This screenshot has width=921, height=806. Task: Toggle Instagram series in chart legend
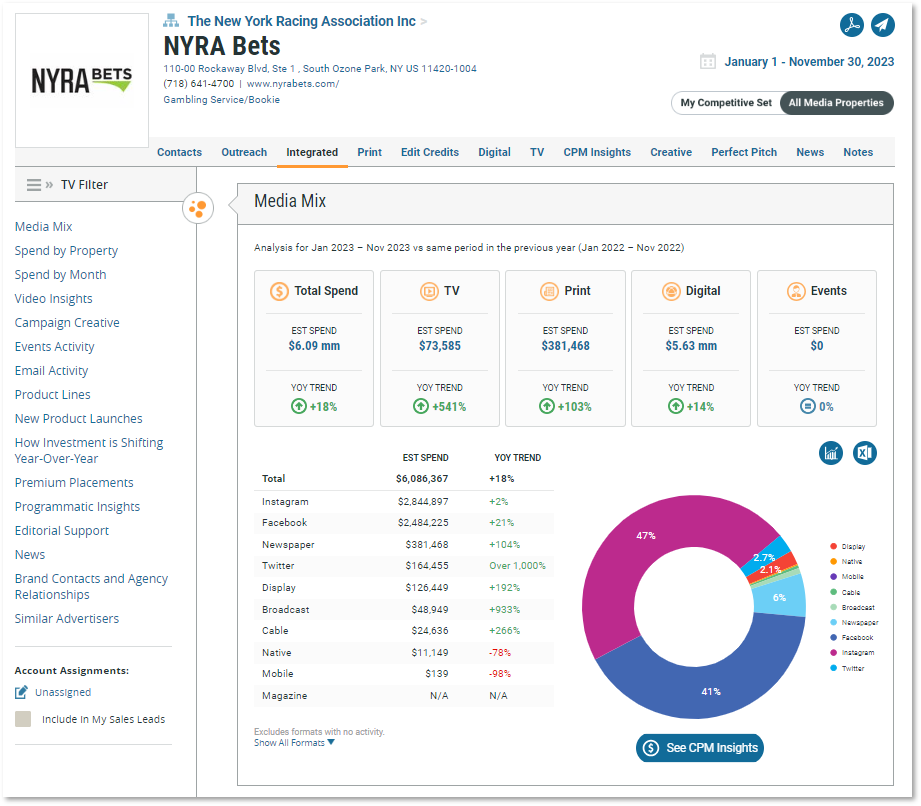pyautogui.click(x=852, y=653)
